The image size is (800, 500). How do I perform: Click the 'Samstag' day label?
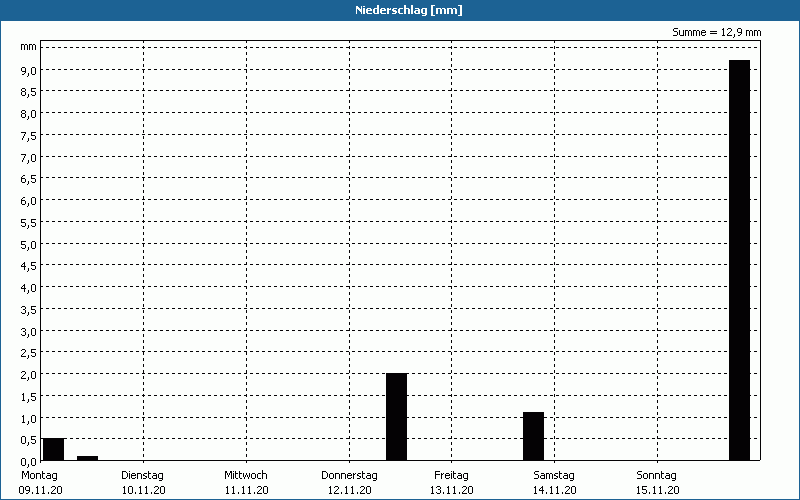(554, 475)
